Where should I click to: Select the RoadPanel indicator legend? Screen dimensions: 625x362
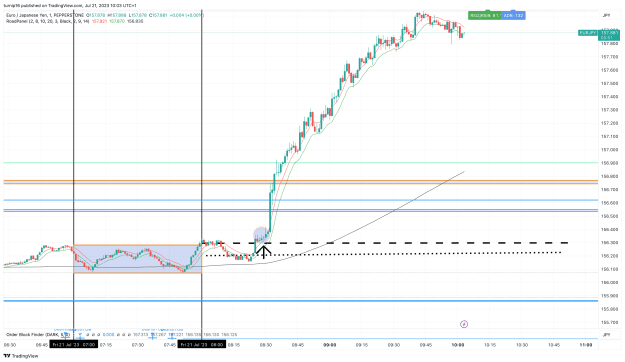47,21
